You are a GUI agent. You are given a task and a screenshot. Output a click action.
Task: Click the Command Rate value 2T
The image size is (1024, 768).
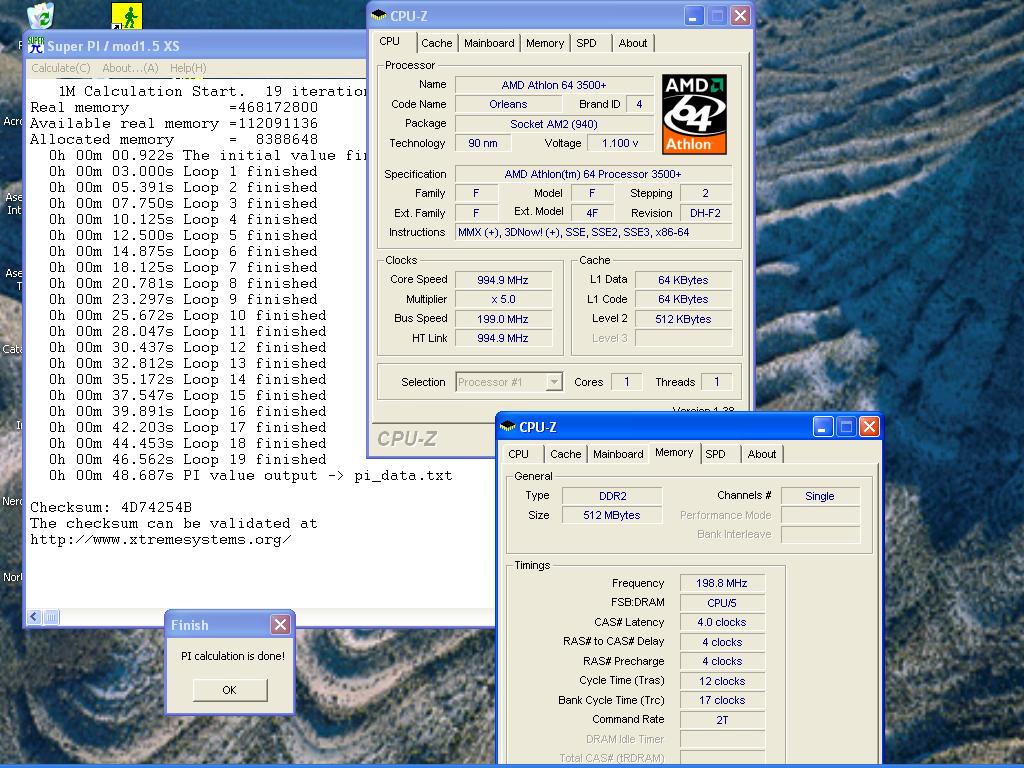coord(722,720)
